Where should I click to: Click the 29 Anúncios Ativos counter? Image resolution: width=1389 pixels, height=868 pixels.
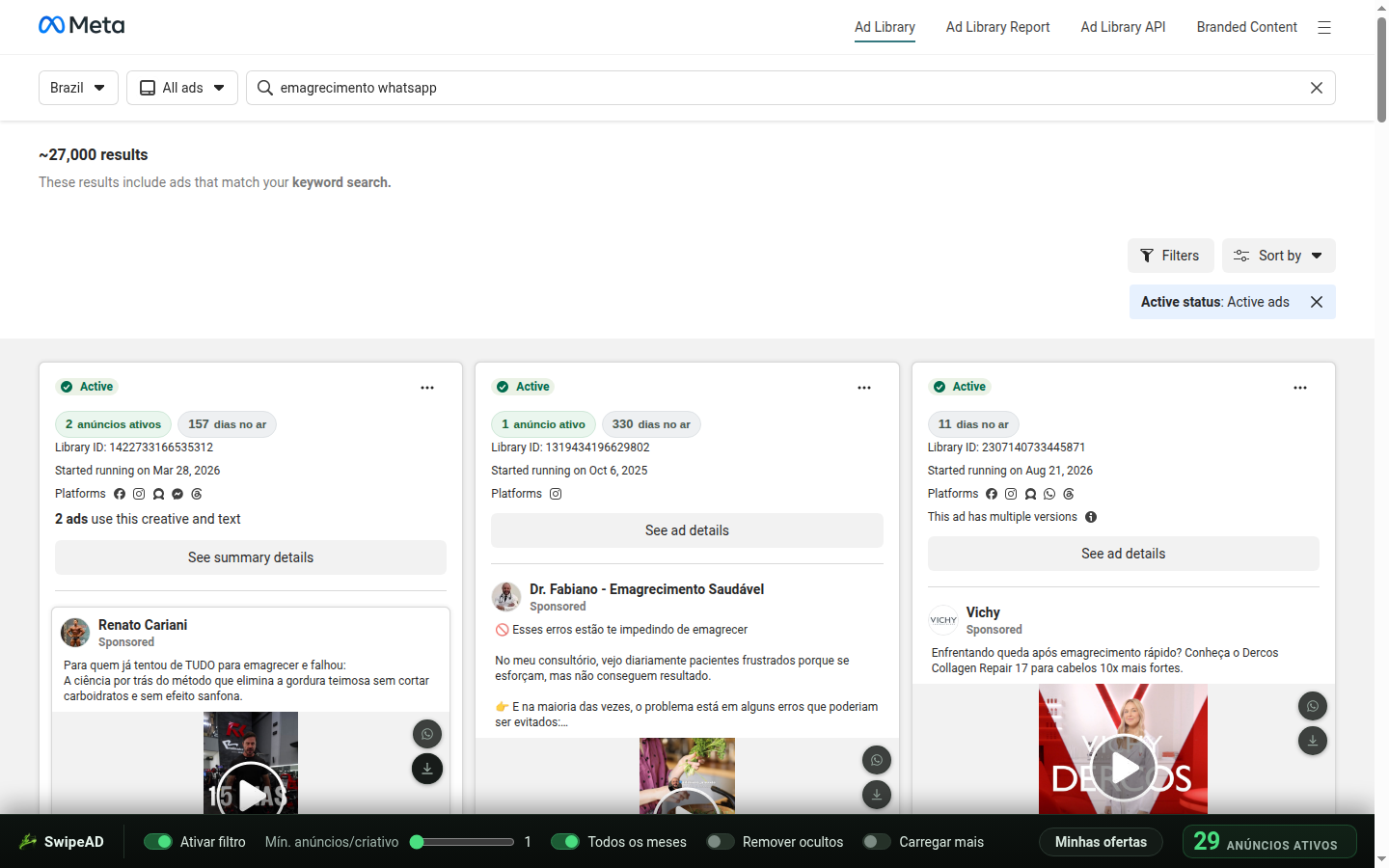coord(1269,842)
